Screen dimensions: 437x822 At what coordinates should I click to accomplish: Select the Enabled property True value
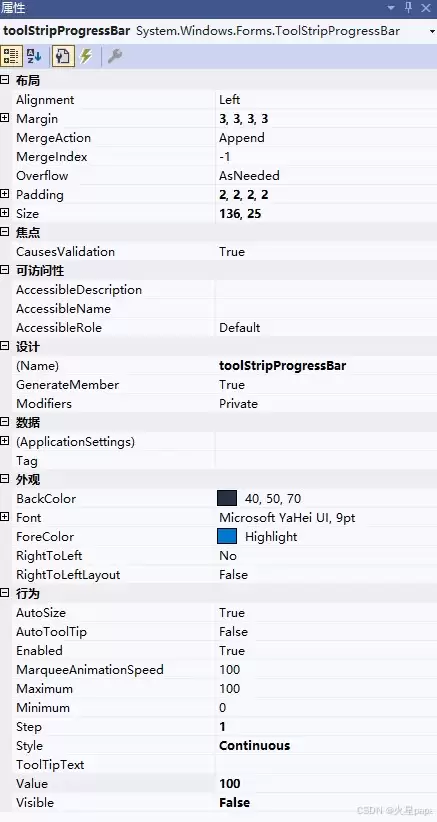[x=232, y=651]
